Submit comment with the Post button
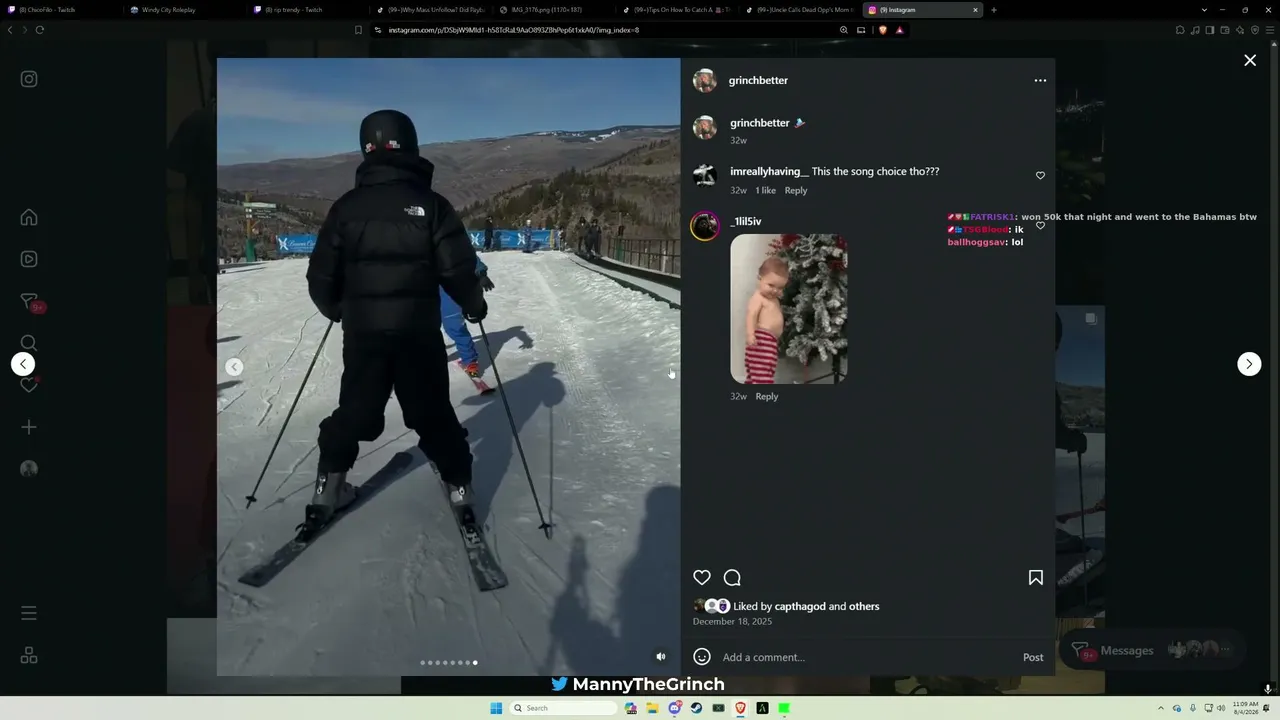 click(x=1033, y=658)
